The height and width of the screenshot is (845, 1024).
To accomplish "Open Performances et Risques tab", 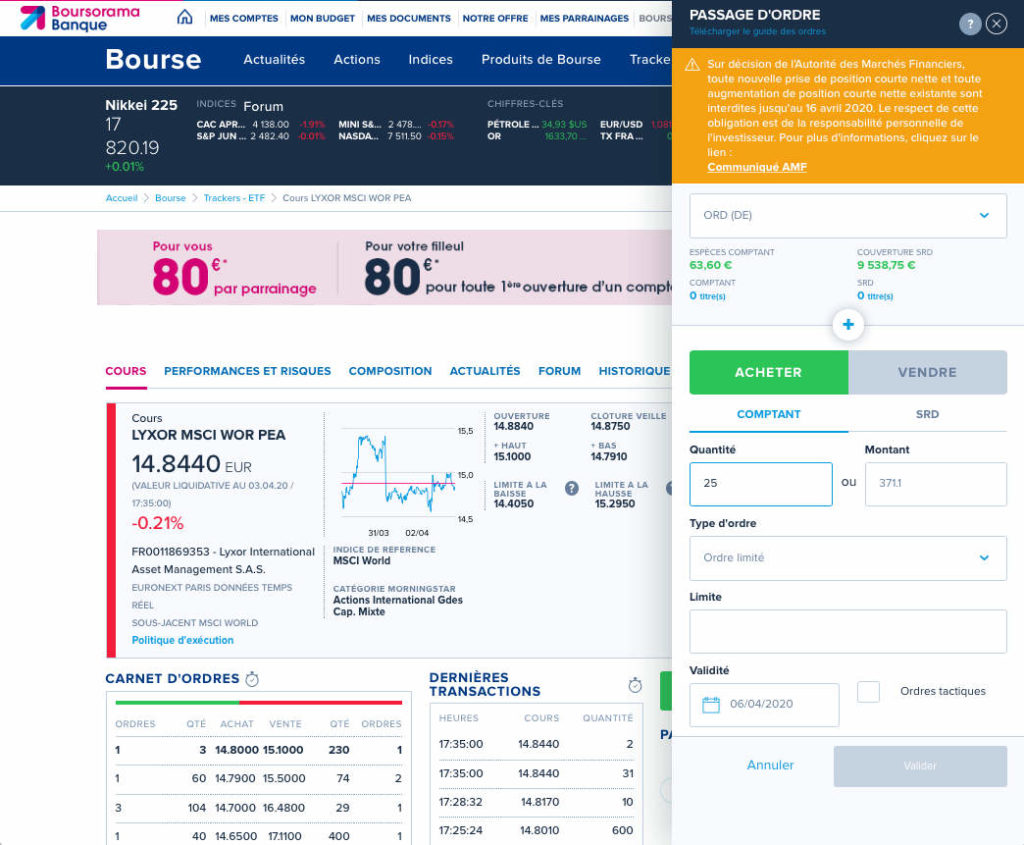I will [x=248, y=371].
